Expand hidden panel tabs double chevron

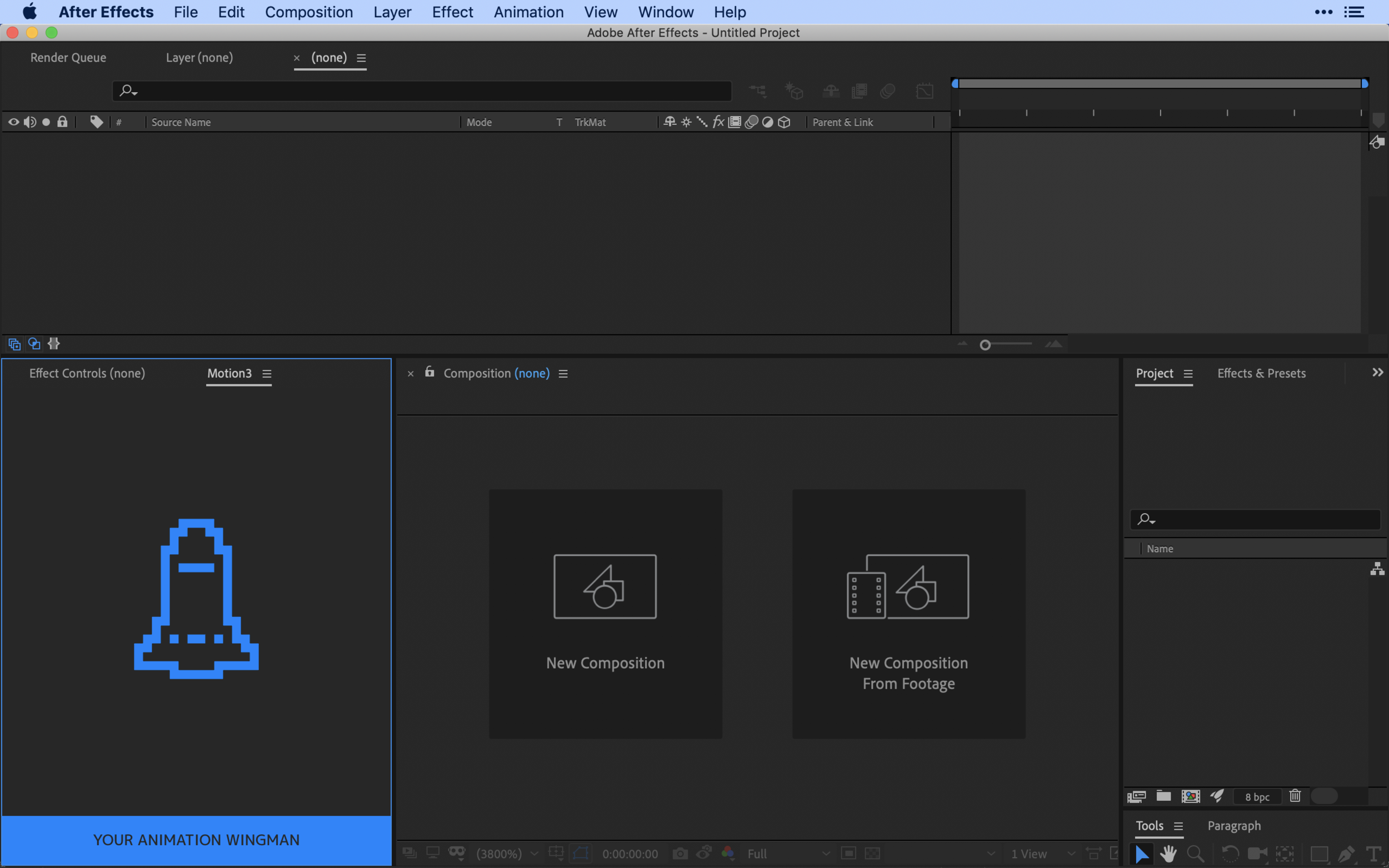[x=1377, y=373]
